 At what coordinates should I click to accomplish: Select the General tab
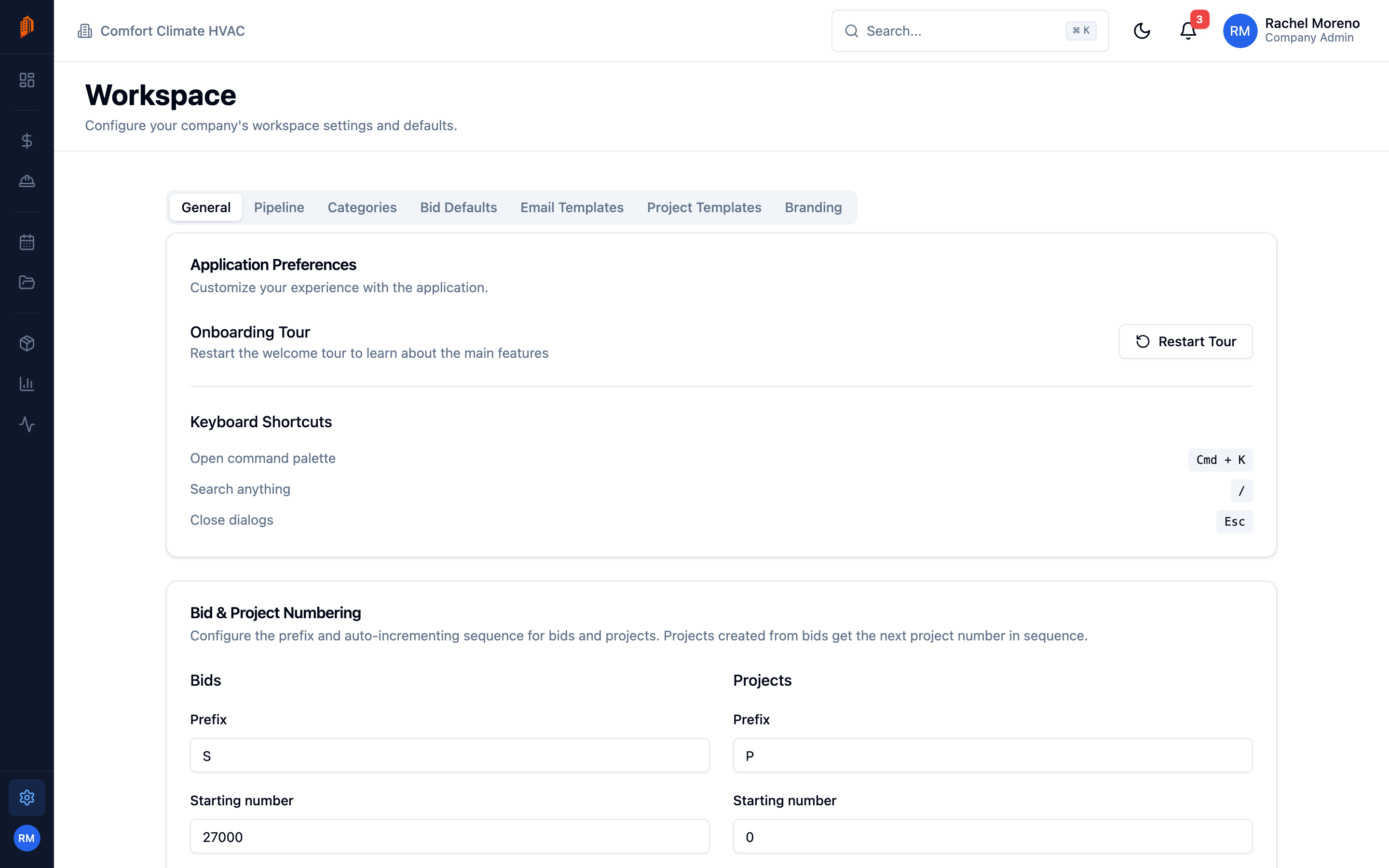[x=206, y=207]
